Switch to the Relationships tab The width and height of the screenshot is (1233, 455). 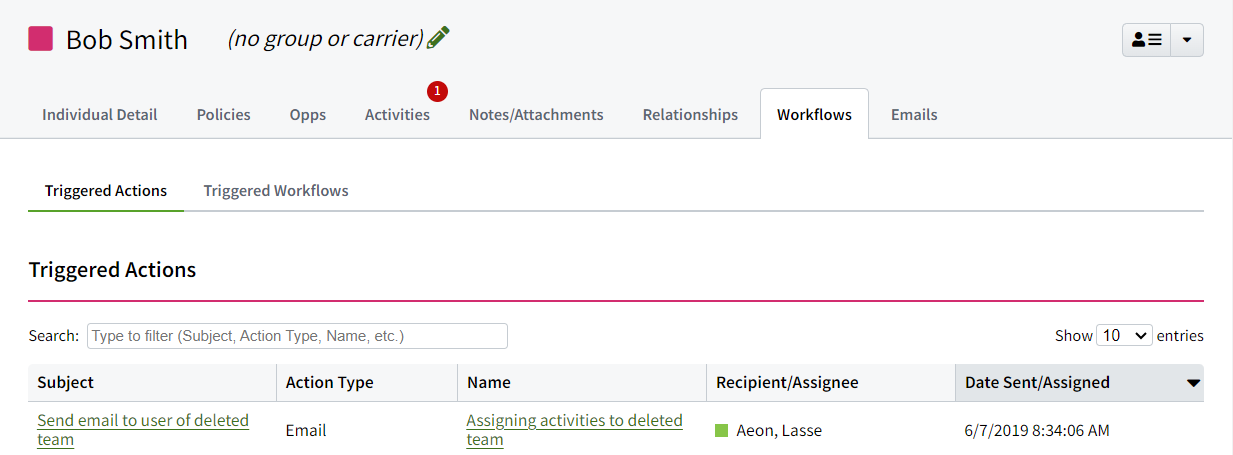pos(690,114)
